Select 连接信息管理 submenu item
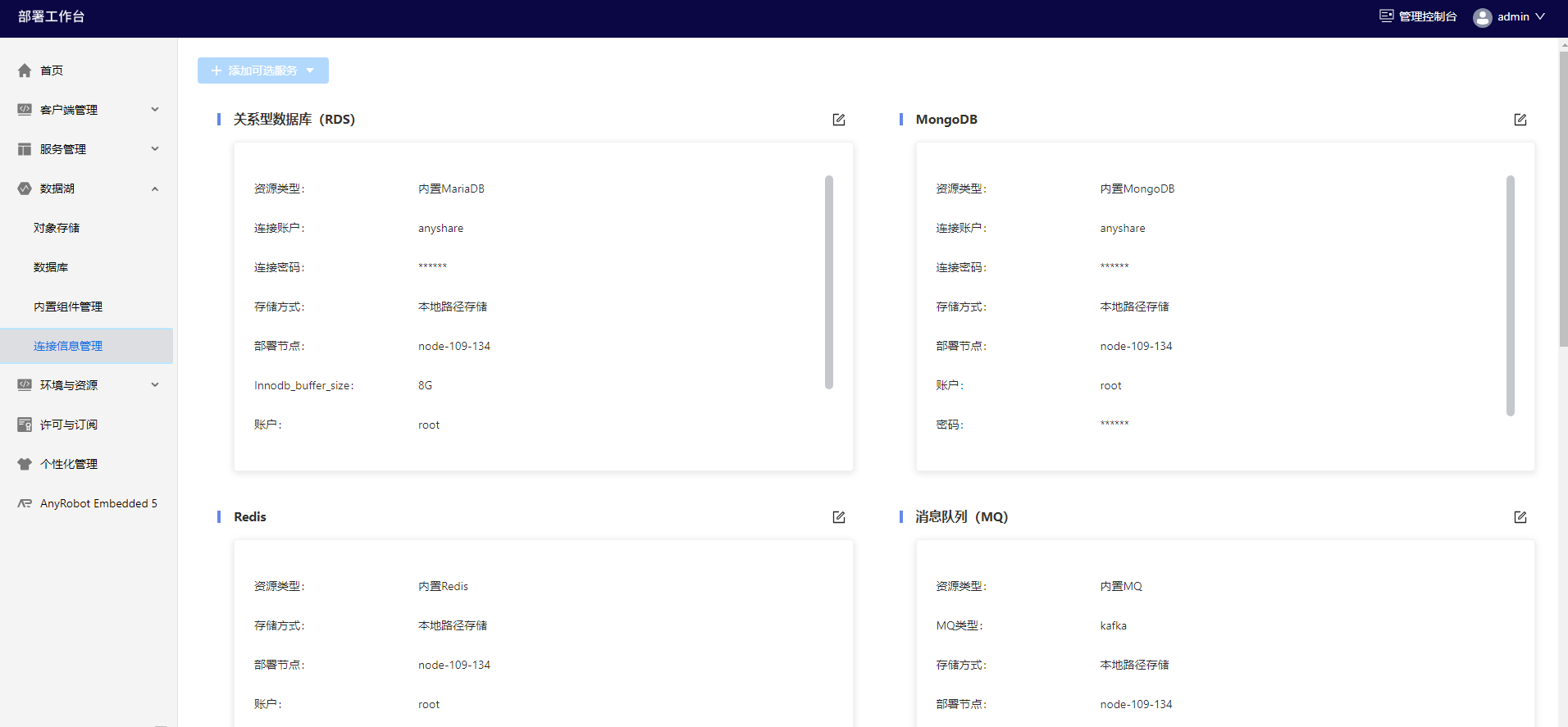Viewport: 1568px width, 727px height. pos(86,346)
